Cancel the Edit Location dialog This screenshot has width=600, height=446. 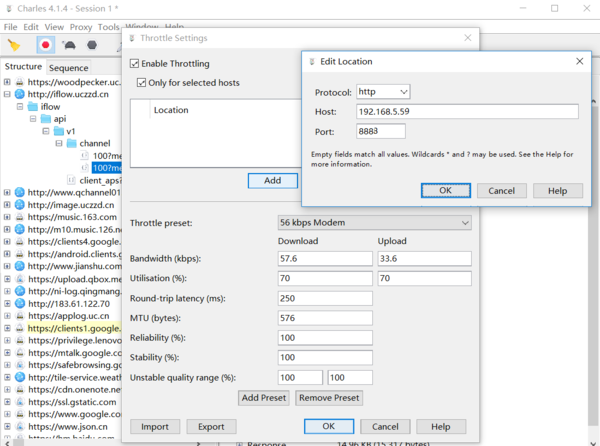(501, 190)
